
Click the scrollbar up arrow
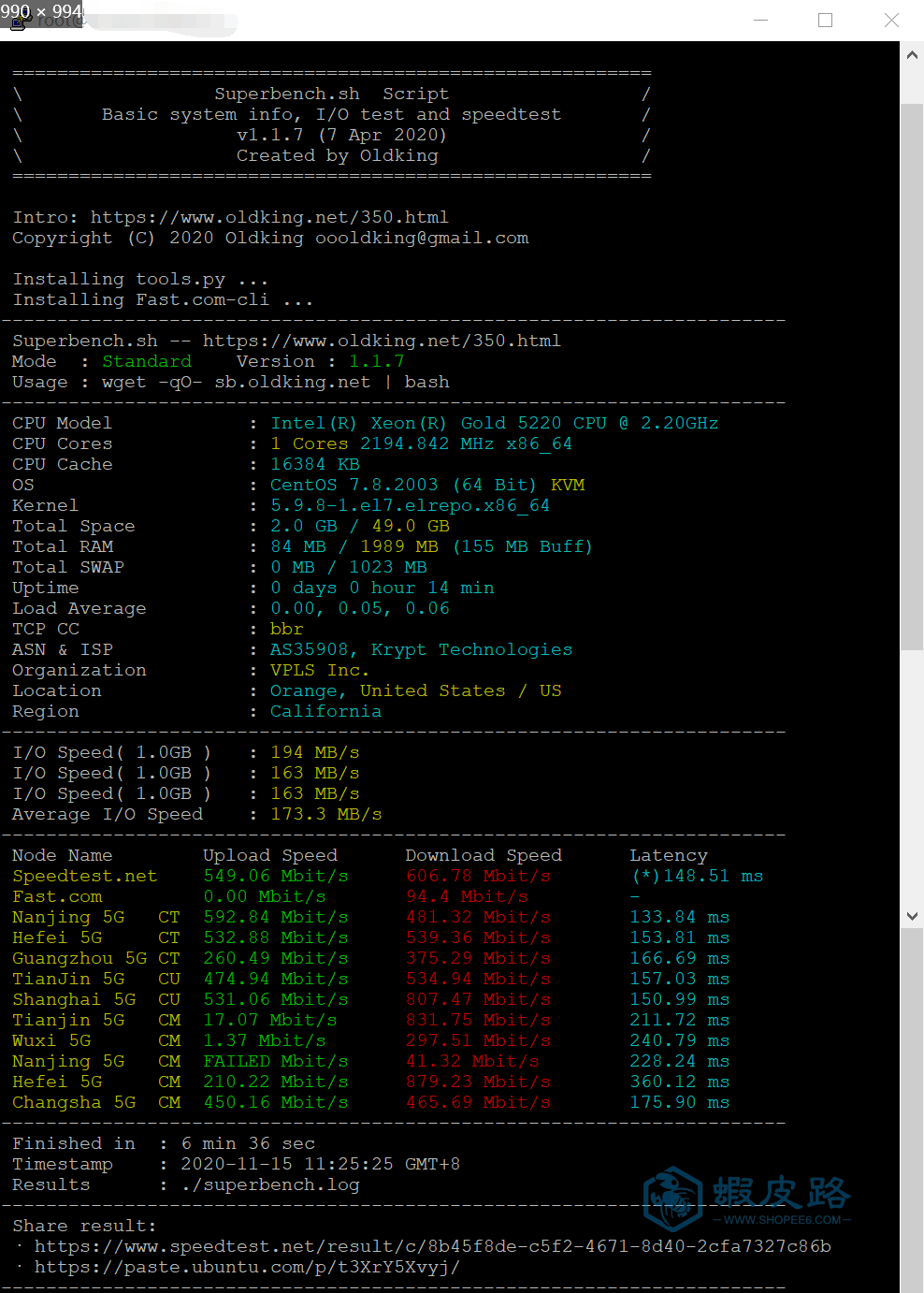coord(912,55)
